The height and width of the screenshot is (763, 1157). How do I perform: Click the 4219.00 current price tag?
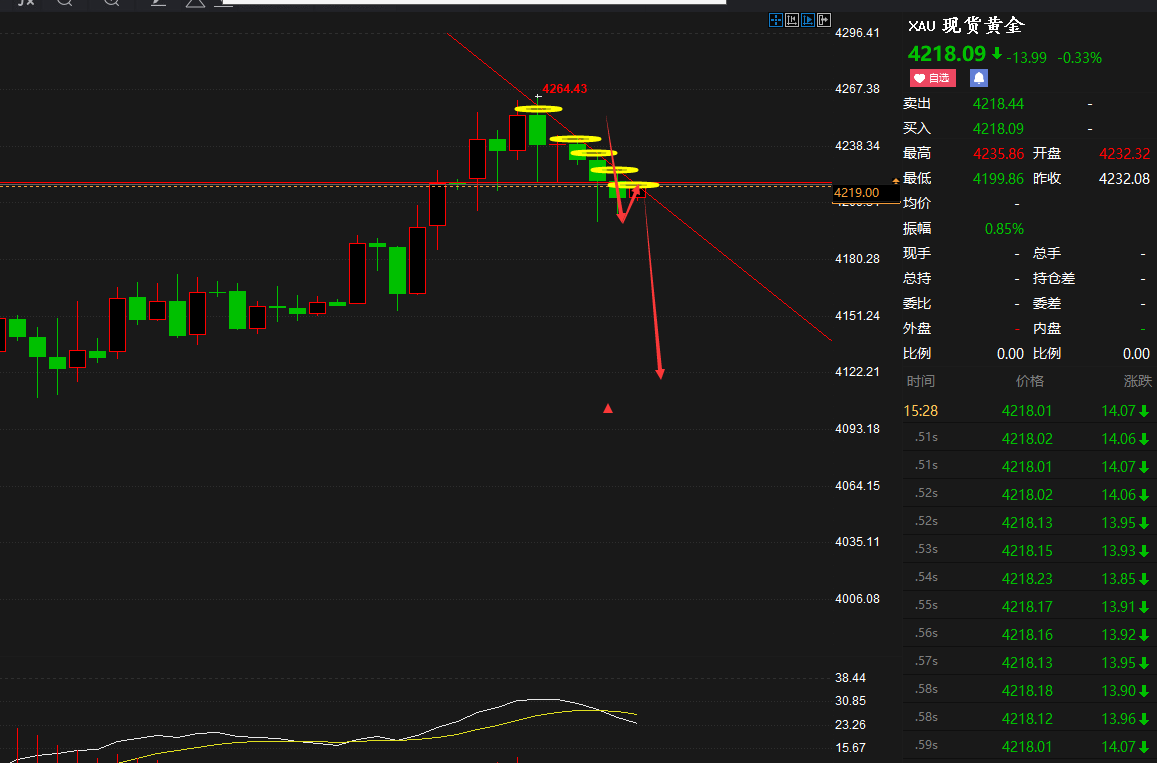tap(865, 193)
